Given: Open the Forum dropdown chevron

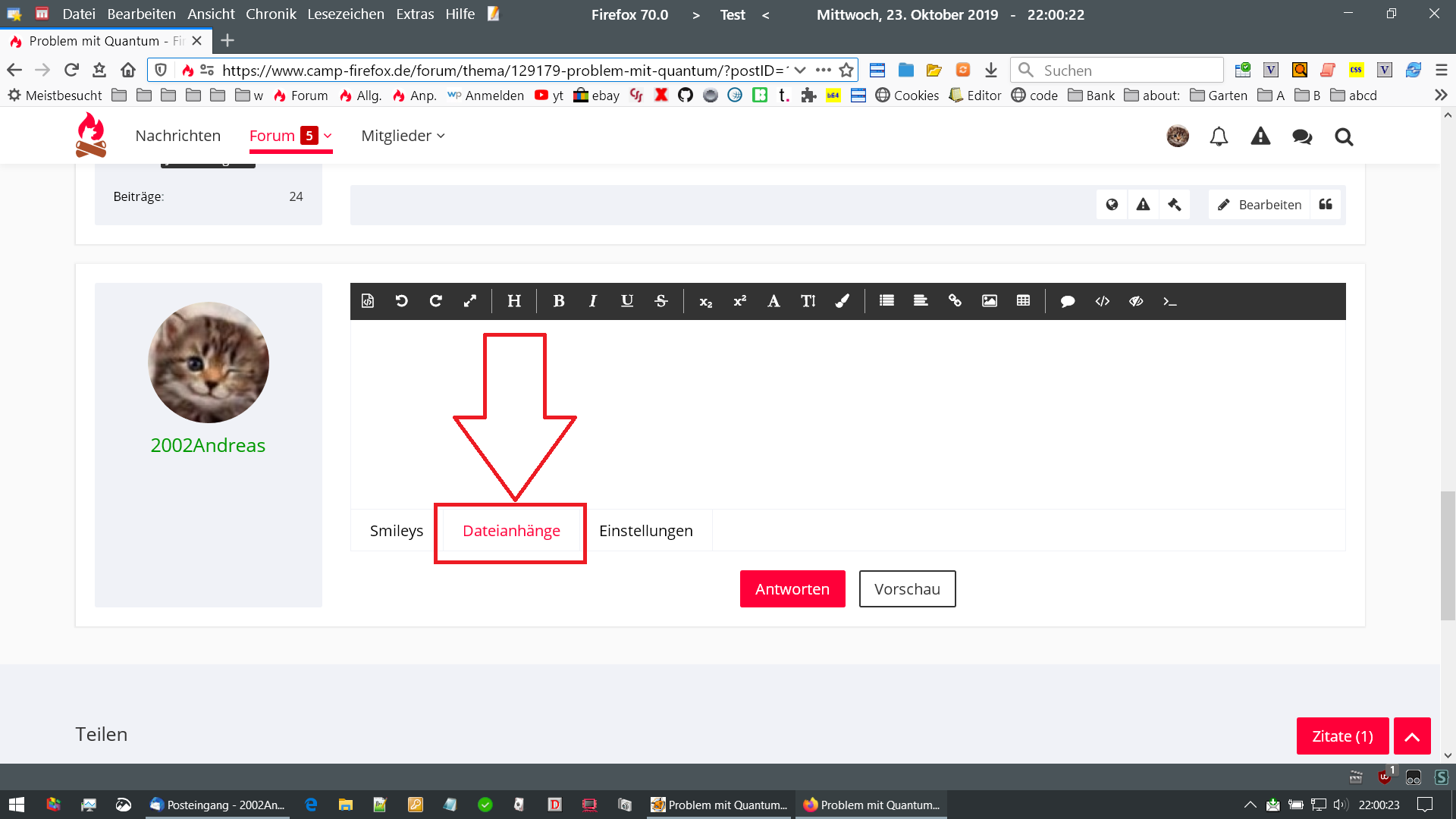Looking at the screenshot, I should pos(328,136).
